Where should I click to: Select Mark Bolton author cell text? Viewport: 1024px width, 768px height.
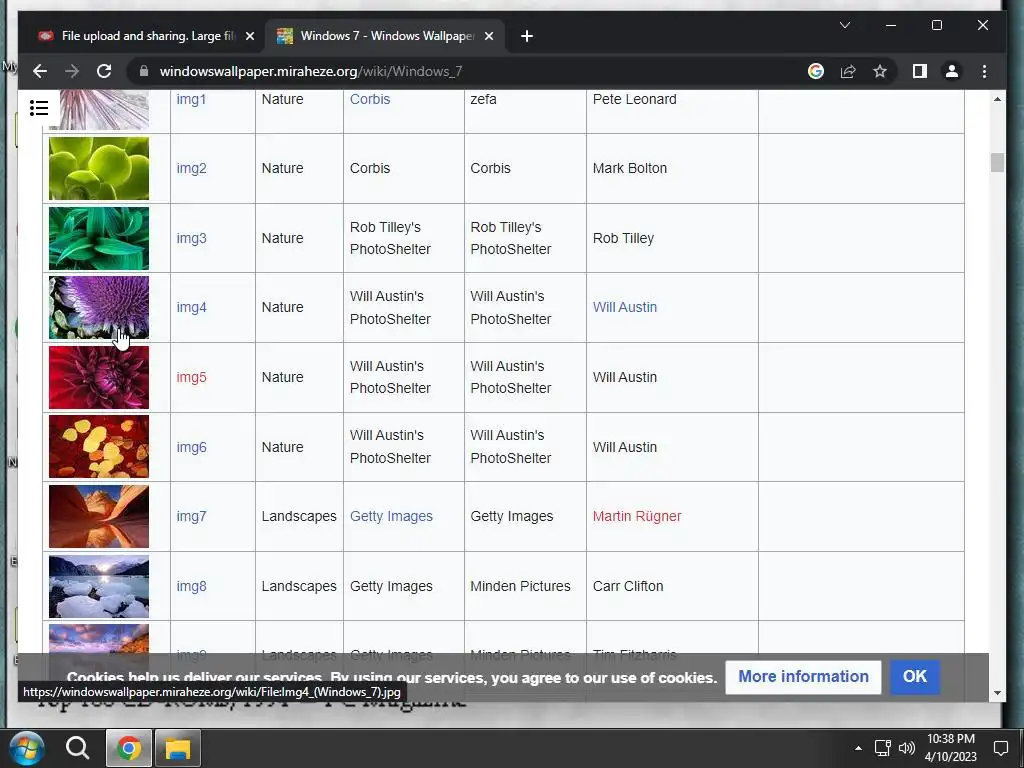click(630, 168)
